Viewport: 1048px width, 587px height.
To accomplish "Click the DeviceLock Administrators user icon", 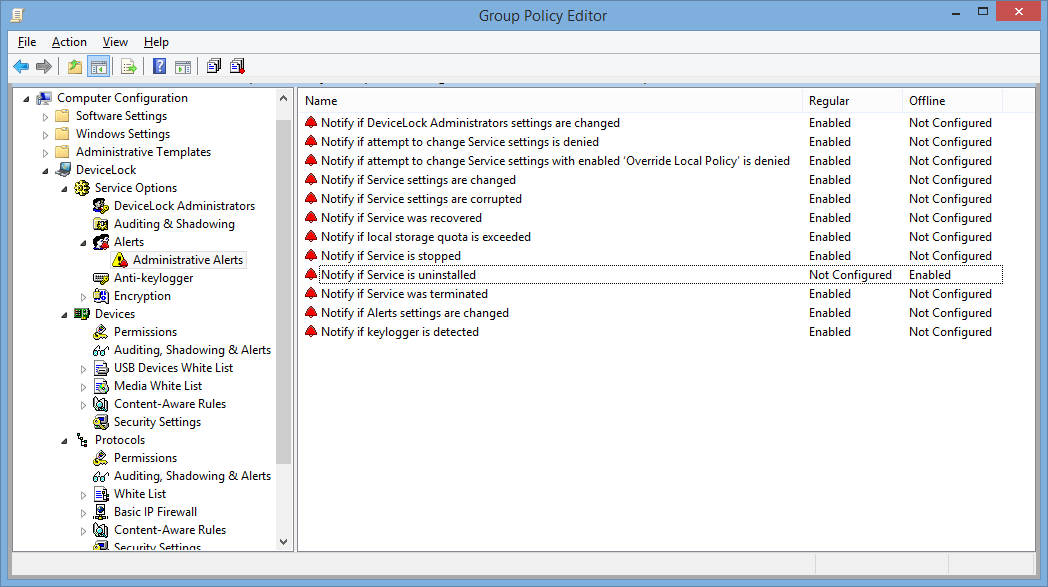I will [101, 206].
